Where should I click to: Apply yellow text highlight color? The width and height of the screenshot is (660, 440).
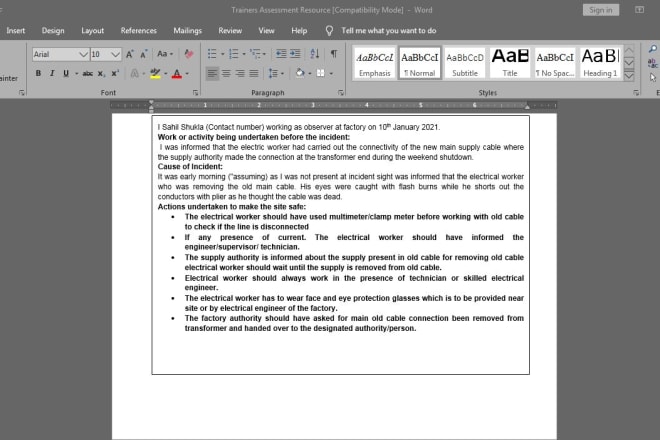pyautogui.click(x=155, y=73)
